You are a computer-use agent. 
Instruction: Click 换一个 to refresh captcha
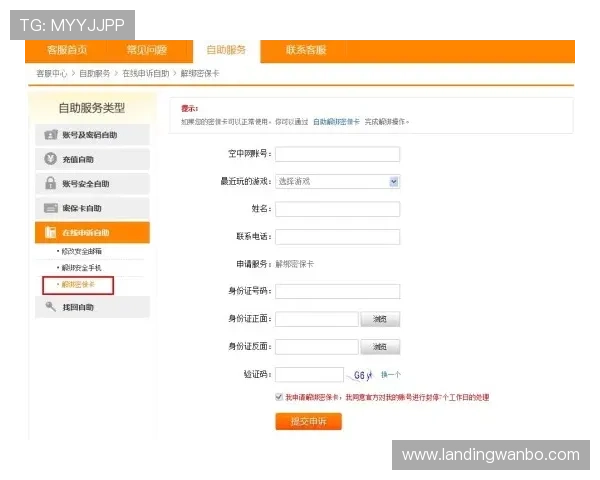391,374
